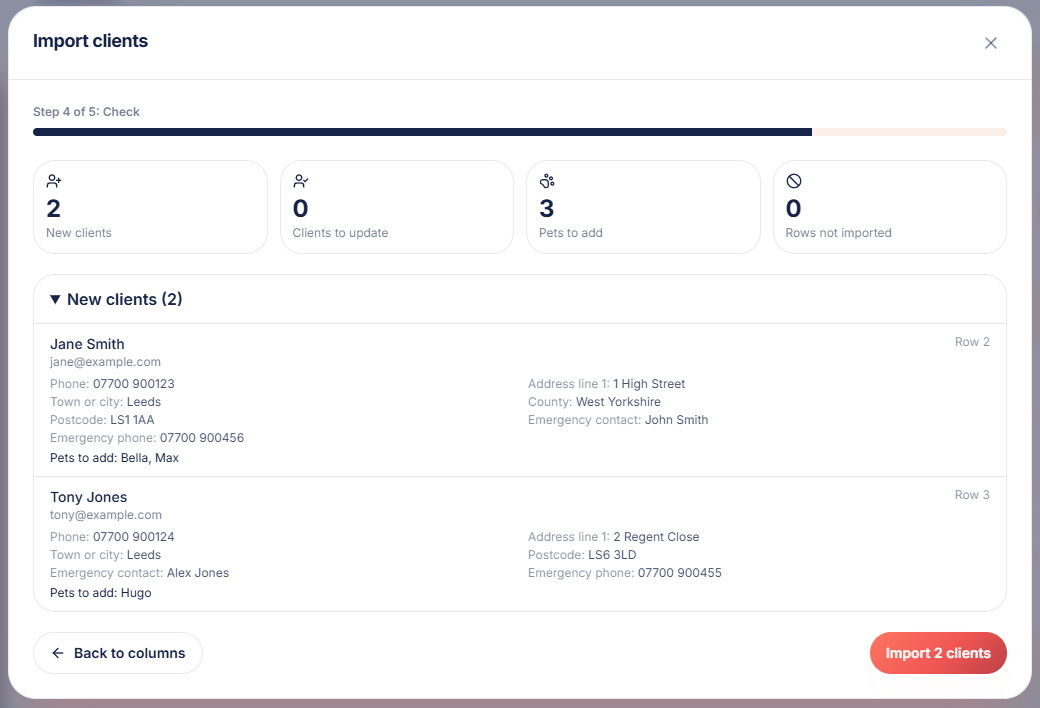Click the Step 4 of 5 progress bar
This screenshot has height=708, width=1040.
click(x=520, y=132)
